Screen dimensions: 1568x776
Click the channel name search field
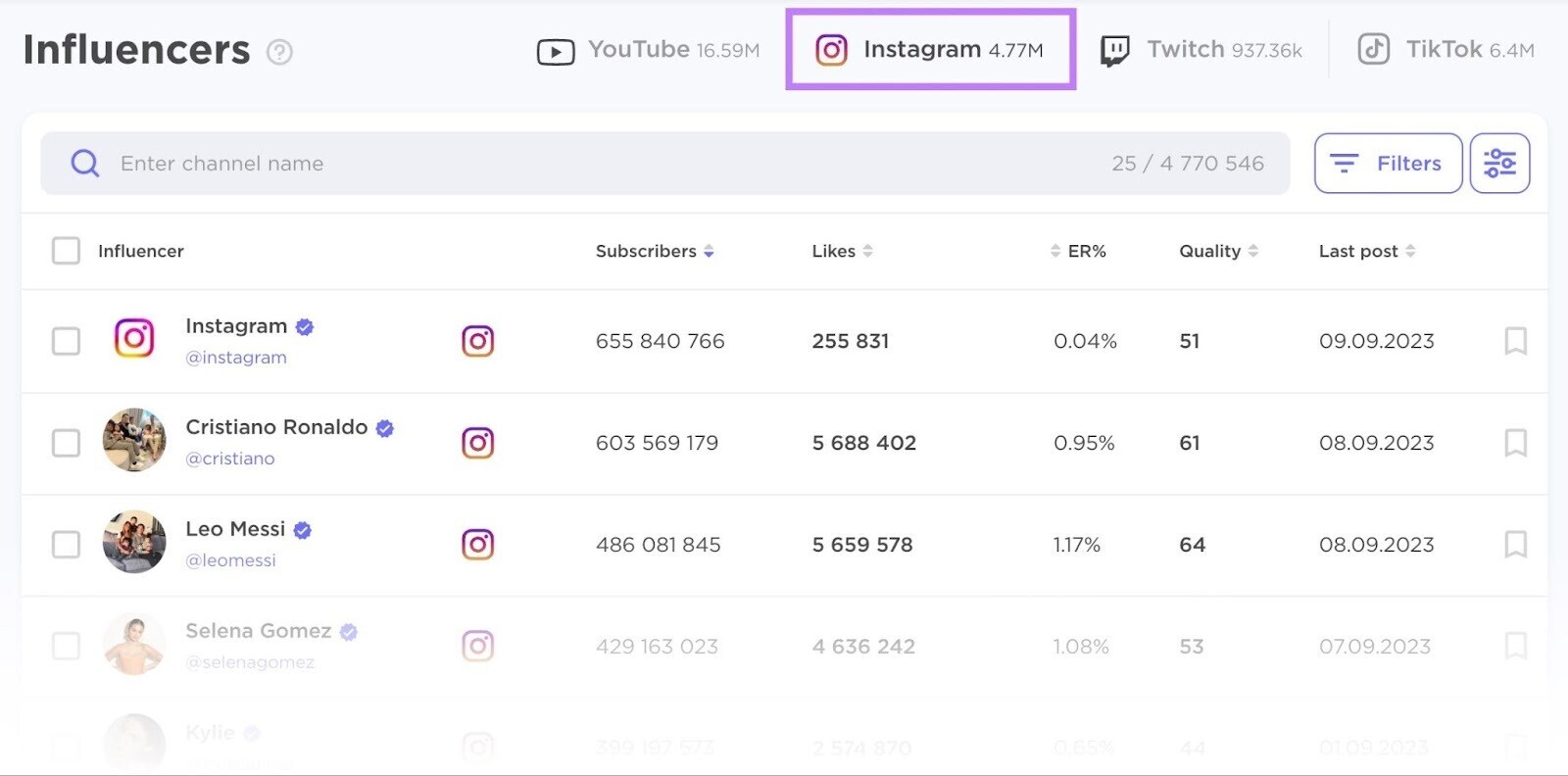(x=664, y=164)
